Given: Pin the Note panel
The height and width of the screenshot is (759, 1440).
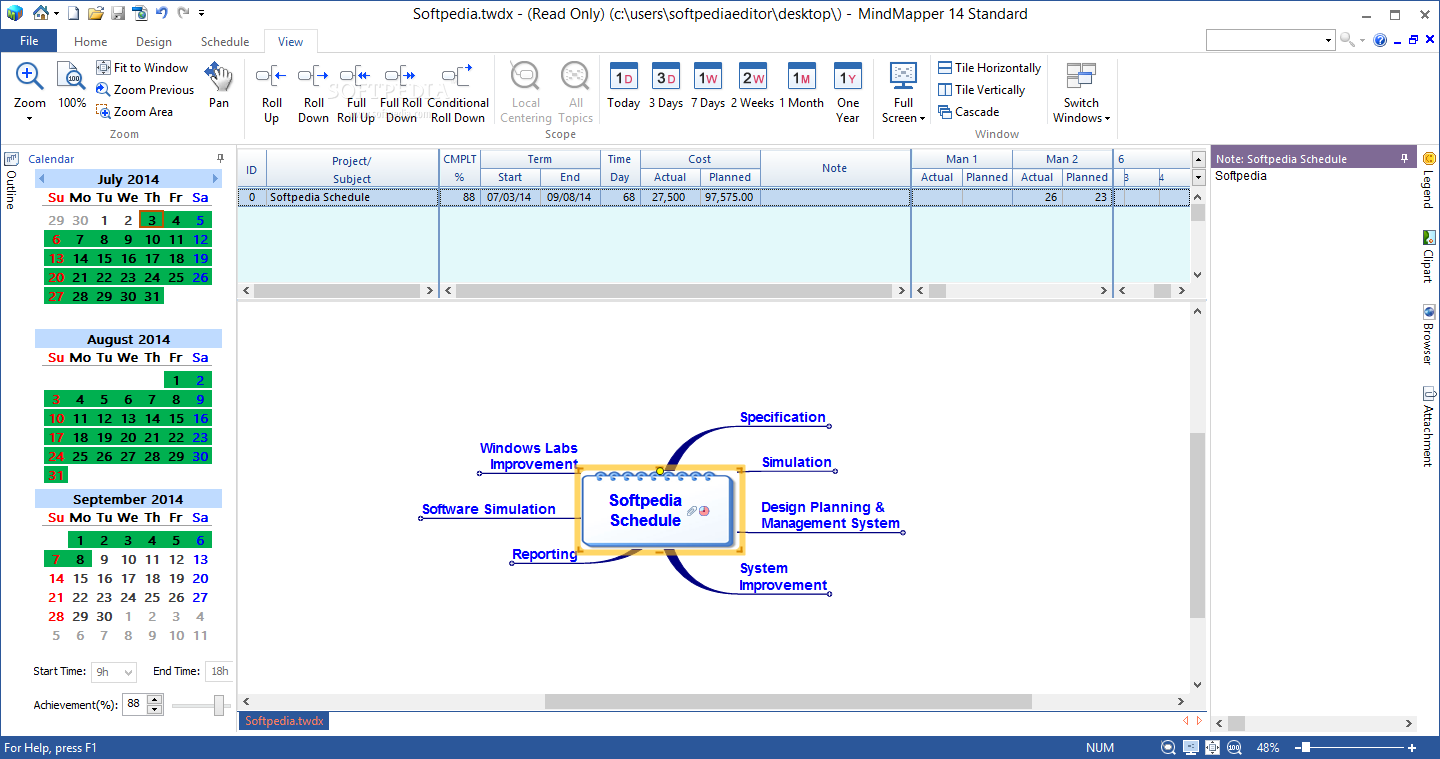Looking at the screenshot, I should tap(1404, 158).
